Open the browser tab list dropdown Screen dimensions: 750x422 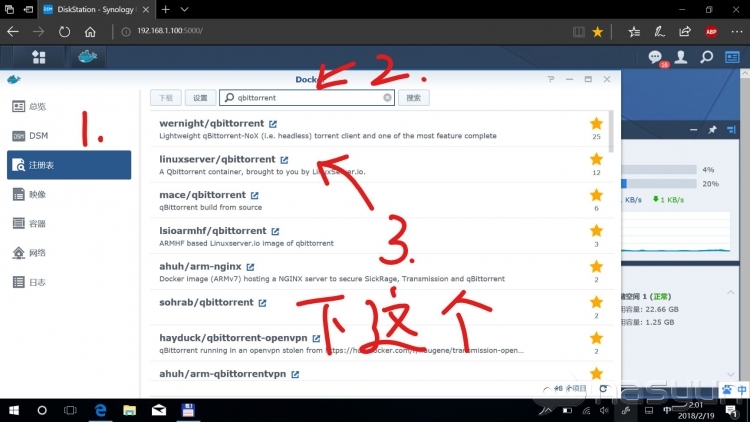click(x=184, y=9)
